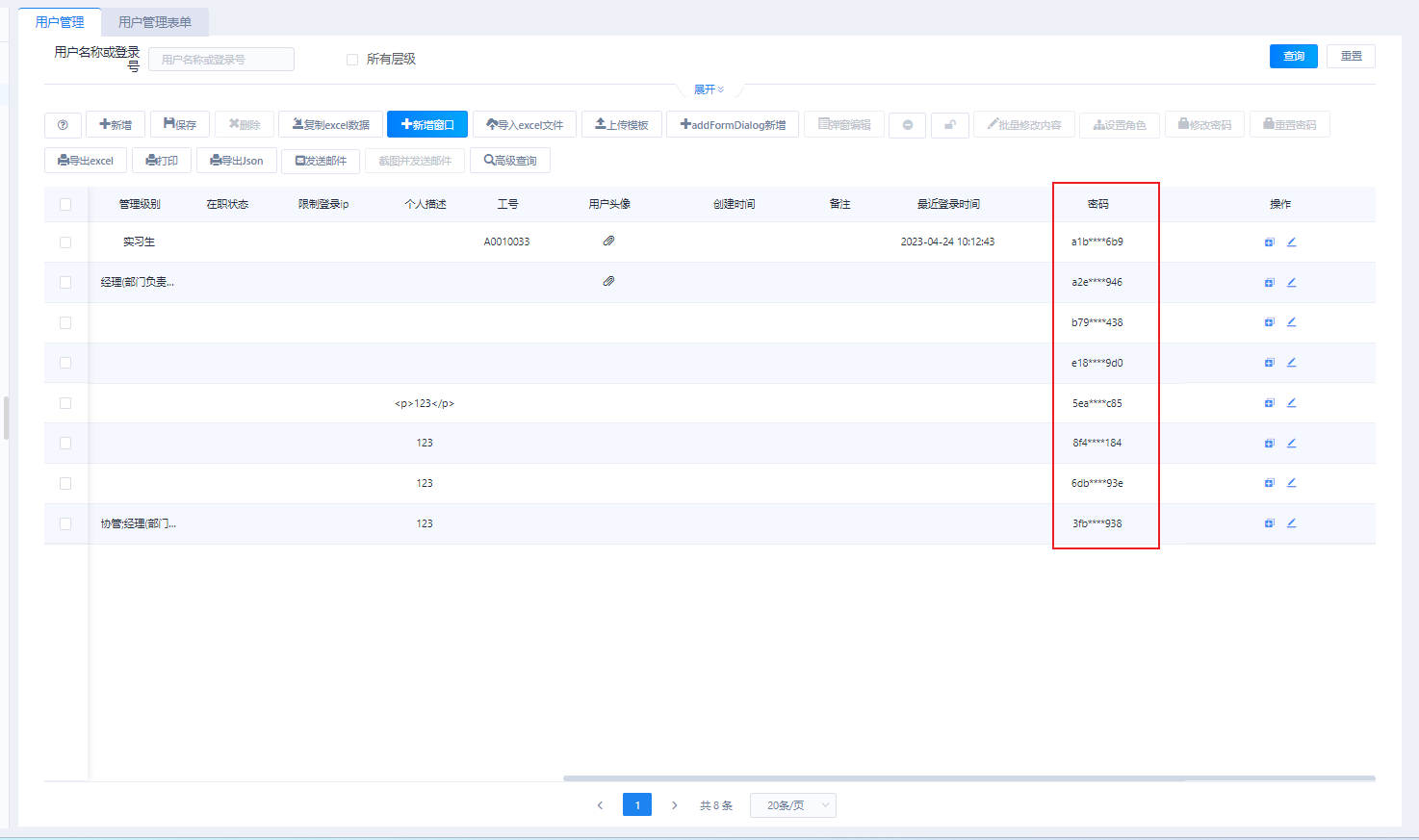Click the help question mark icon button
The height and width of the screenshot is (840, 1419).
pos(63,125)
